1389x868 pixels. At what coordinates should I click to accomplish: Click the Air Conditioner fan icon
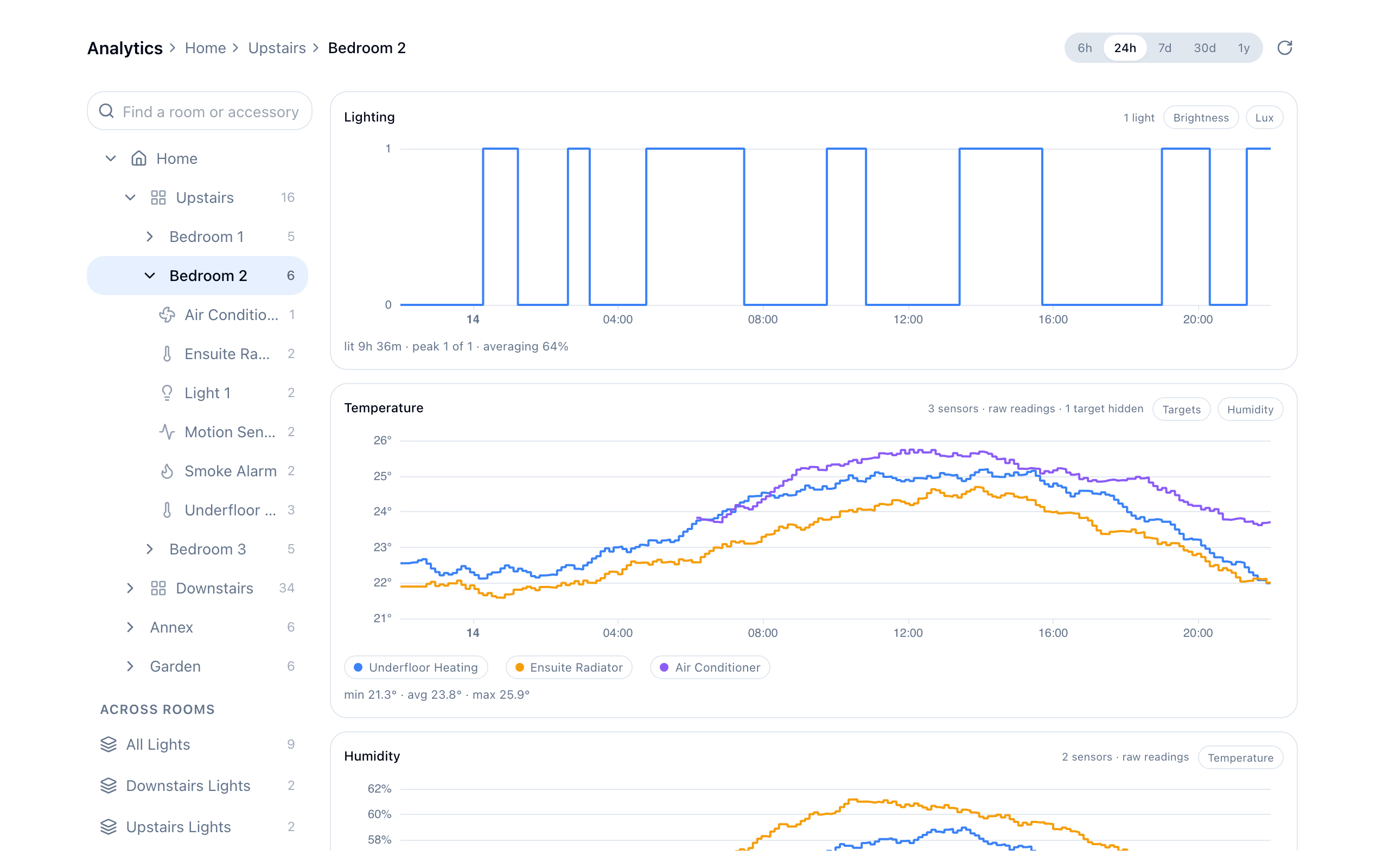tap(167, 315)
